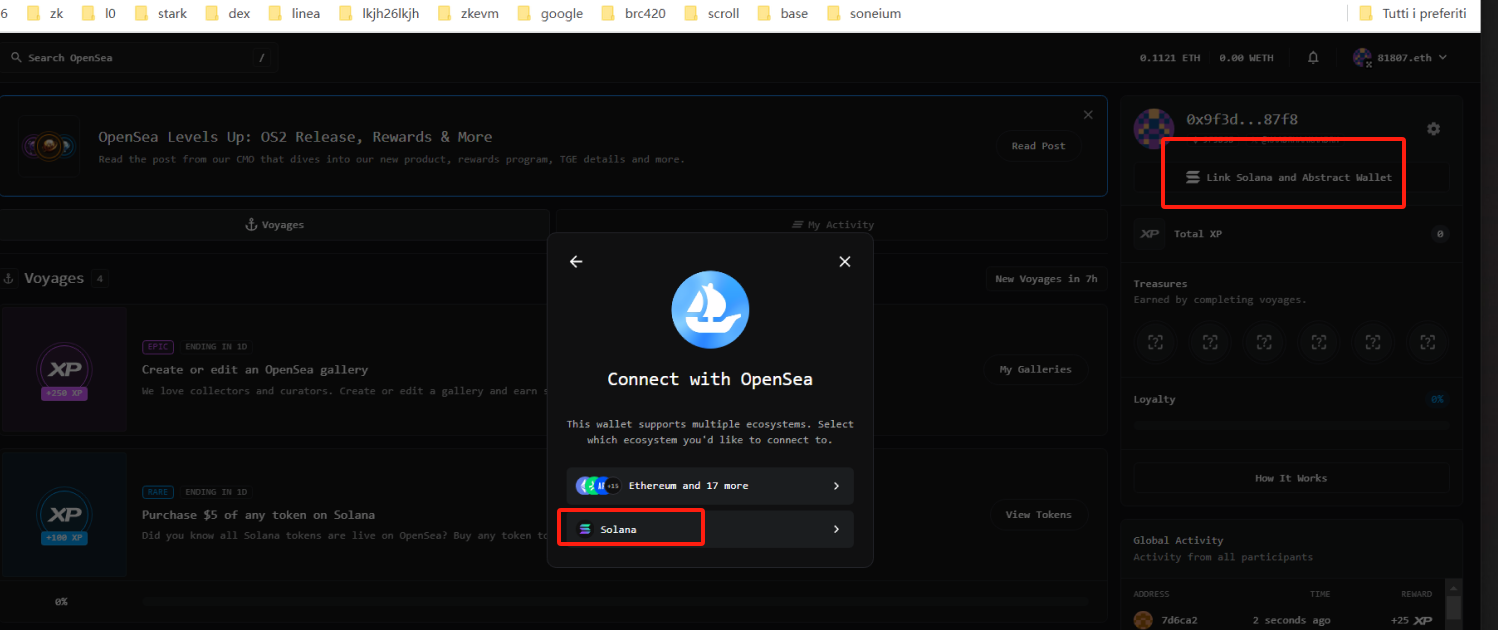Viewport: 1498px width, 630px height.
Task: Click the EPIC rarity tag
Action: (x=158, y=347)
